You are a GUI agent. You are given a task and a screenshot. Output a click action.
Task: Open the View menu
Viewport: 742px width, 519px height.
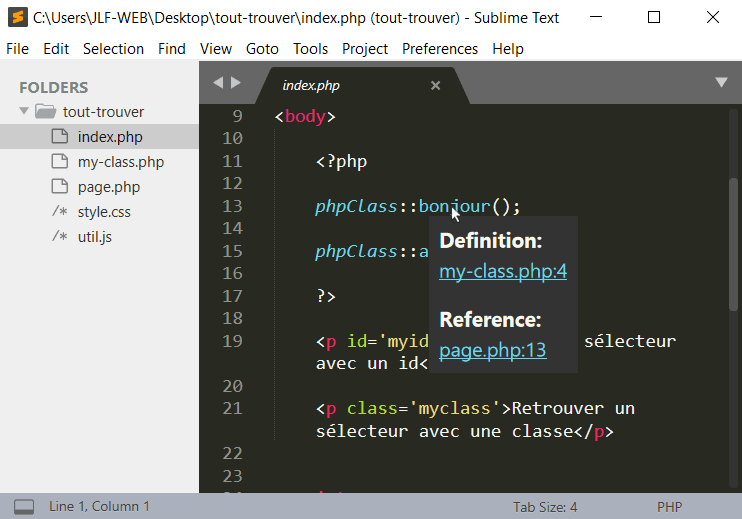point(216,49)
